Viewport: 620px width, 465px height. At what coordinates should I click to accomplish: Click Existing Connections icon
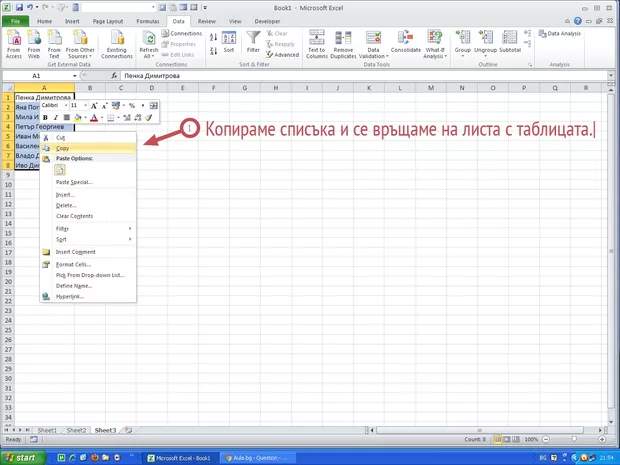tap(117, 43)
